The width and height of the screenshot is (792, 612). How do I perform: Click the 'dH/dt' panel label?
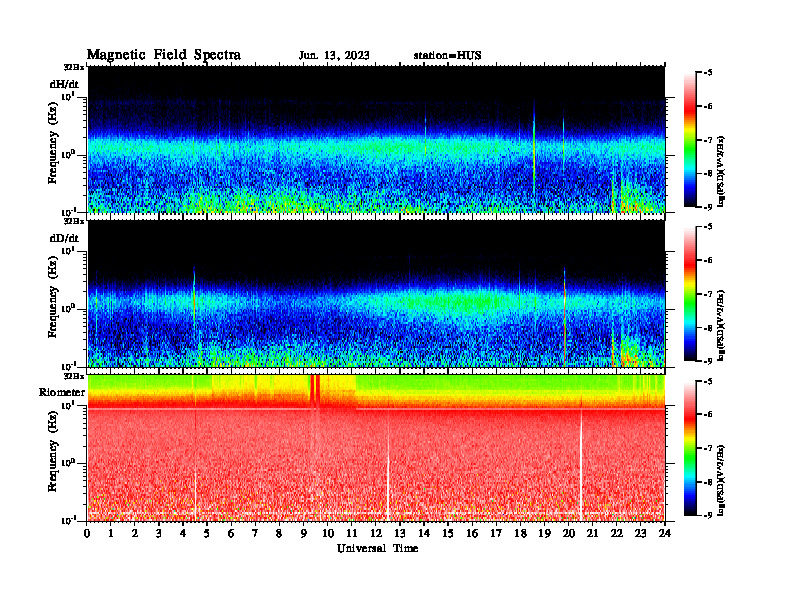click(x=64, y=84)
